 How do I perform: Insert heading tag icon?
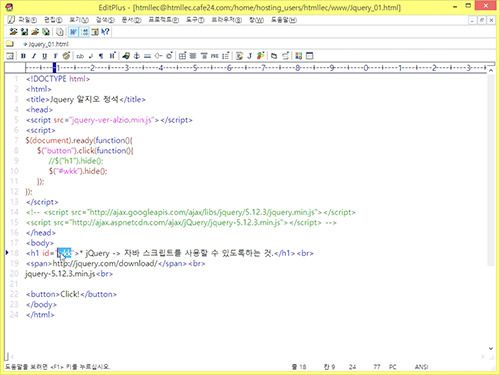tap(112, 56)
